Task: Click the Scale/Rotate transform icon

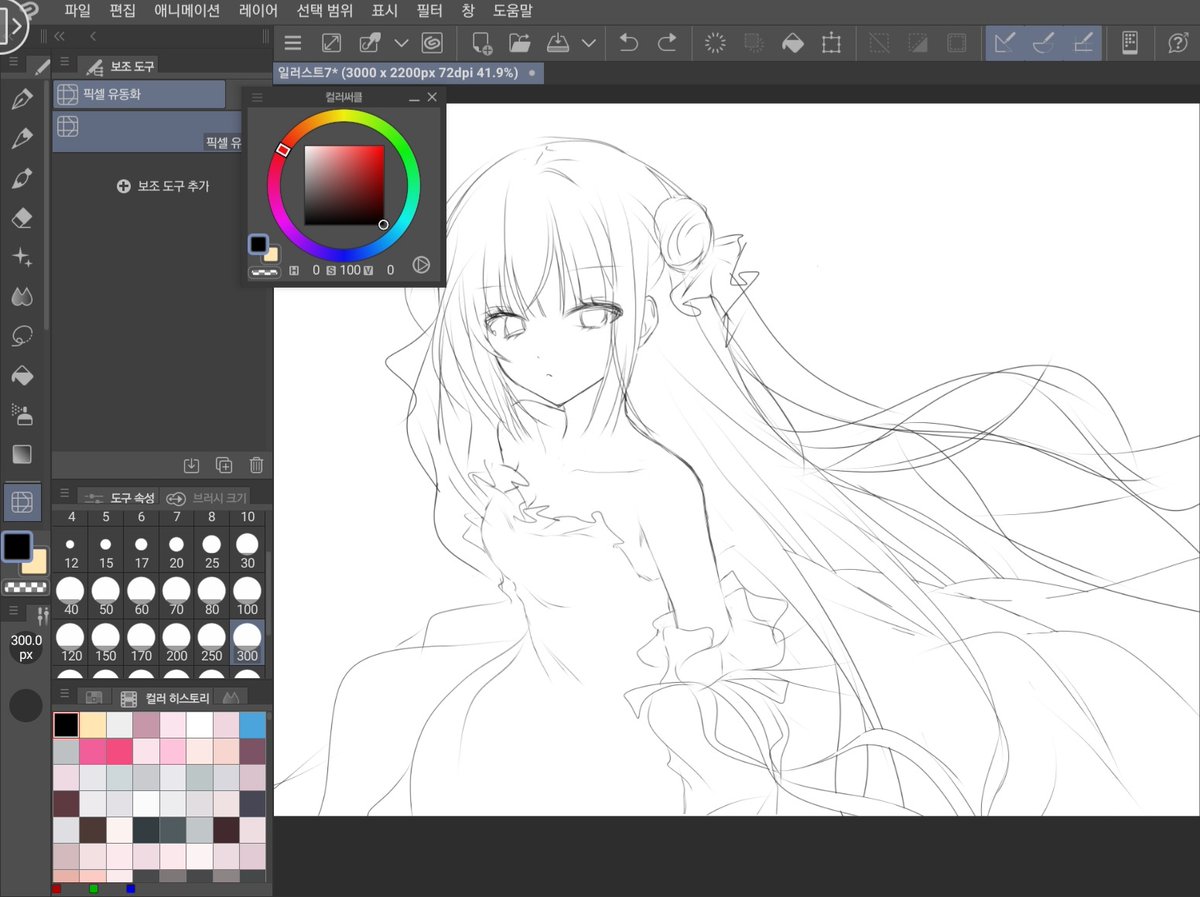Action: tap(831, 43)
